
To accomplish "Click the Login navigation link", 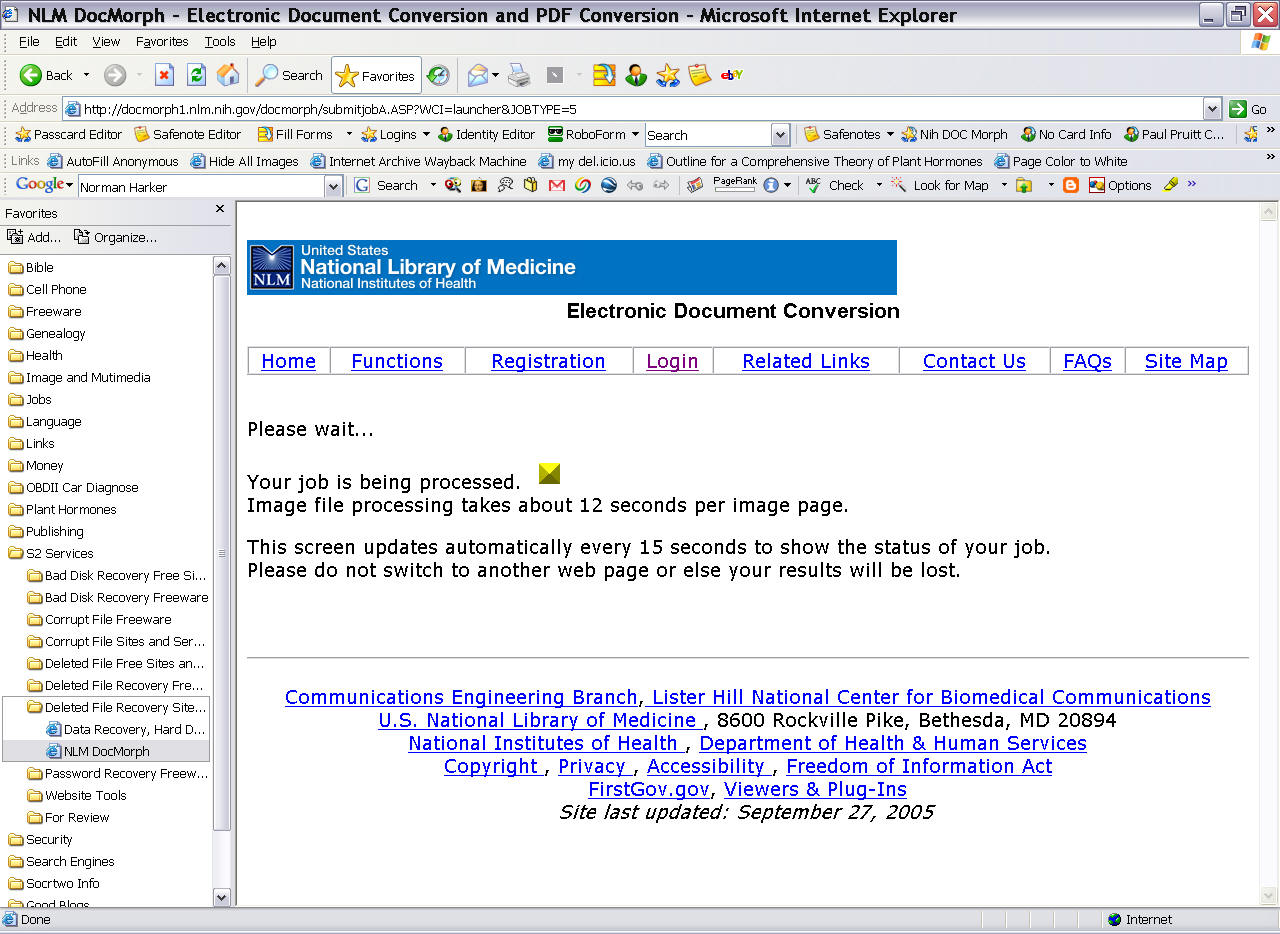I will point(672,361).
